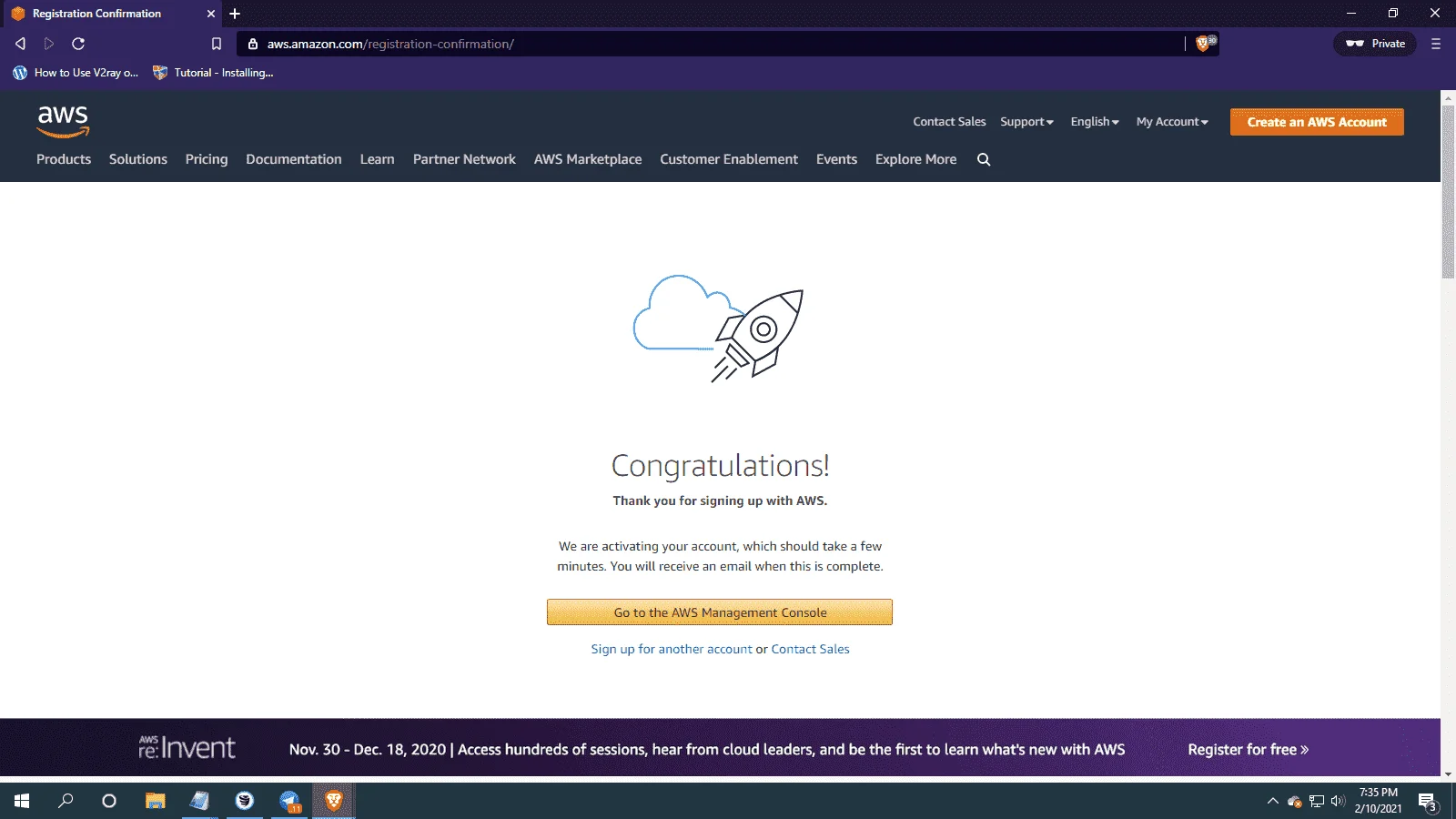Open a new tab with the plus icon
Image resolution: width=1456 pixels, height=819 pixels.
click(235, 14)
